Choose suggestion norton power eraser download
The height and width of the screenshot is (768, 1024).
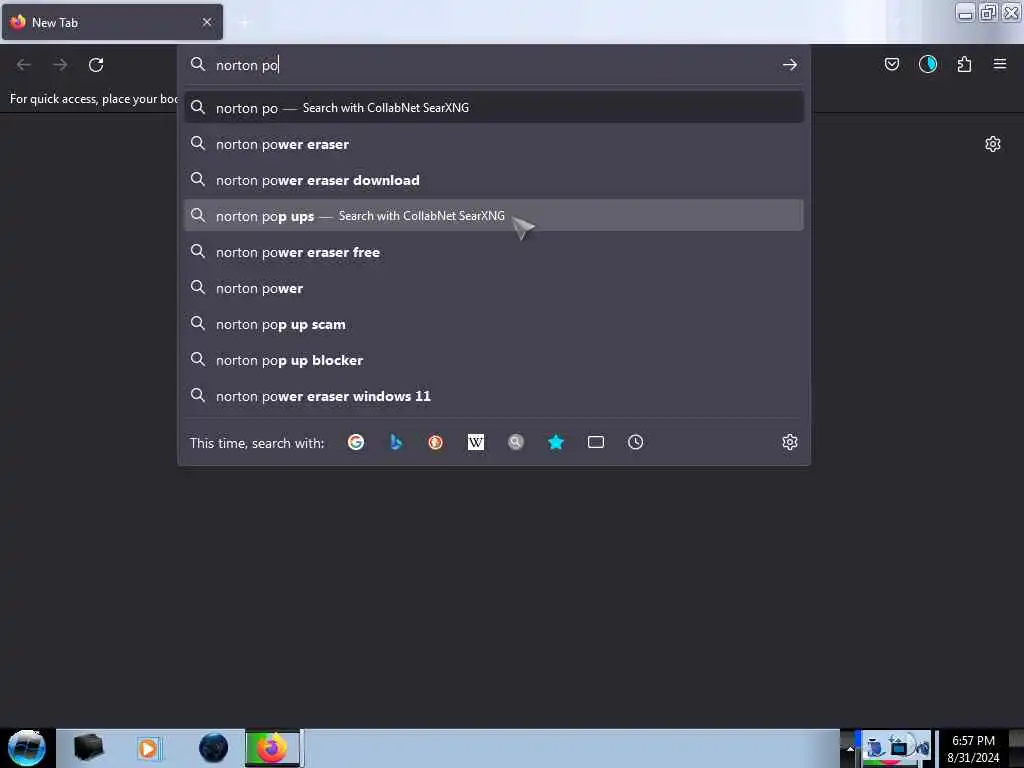pos(494,180)
